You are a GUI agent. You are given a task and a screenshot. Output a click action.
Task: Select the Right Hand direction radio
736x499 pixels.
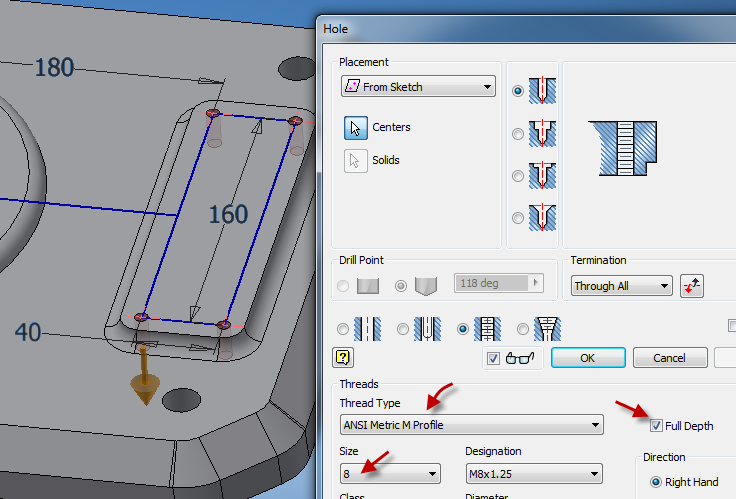(656, 482)
